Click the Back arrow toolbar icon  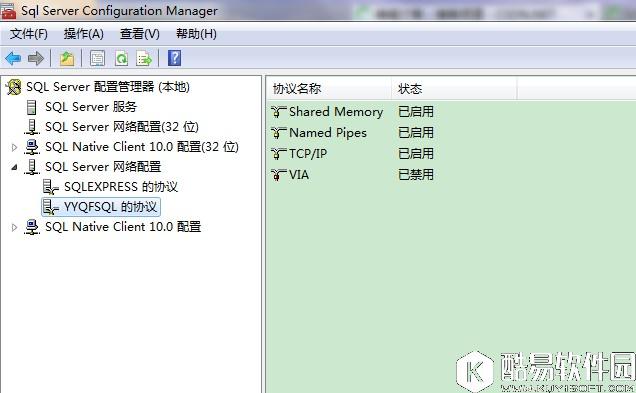click(13, 58)
